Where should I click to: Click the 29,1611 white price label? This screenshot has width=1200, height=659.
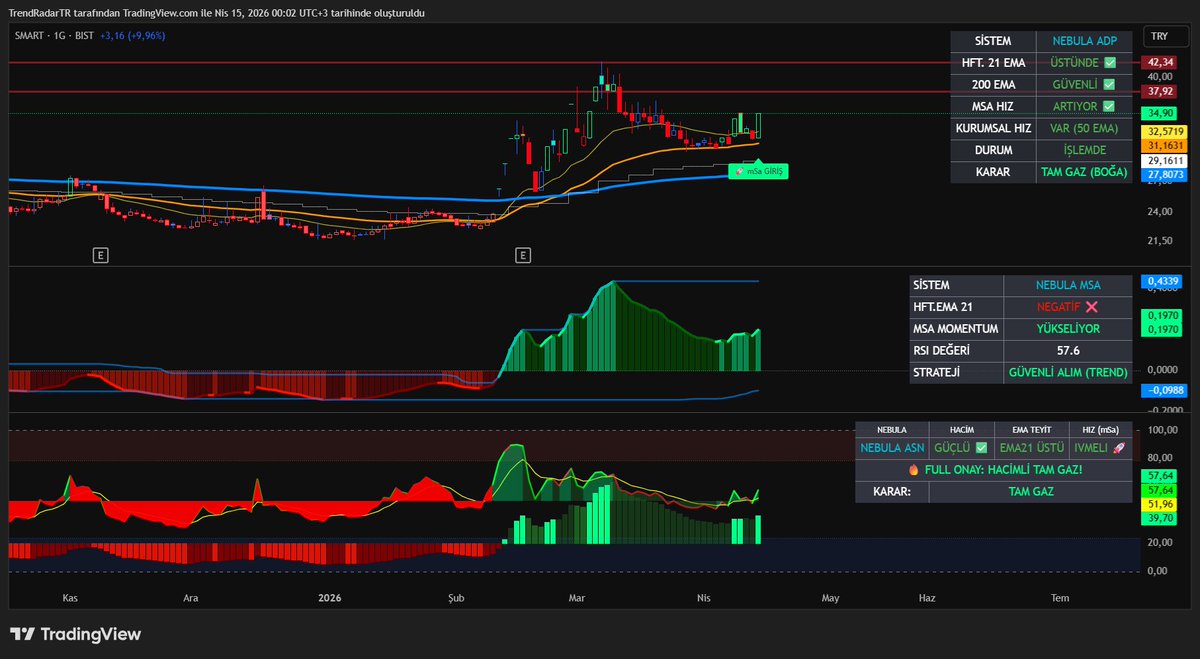[1165, 160]
